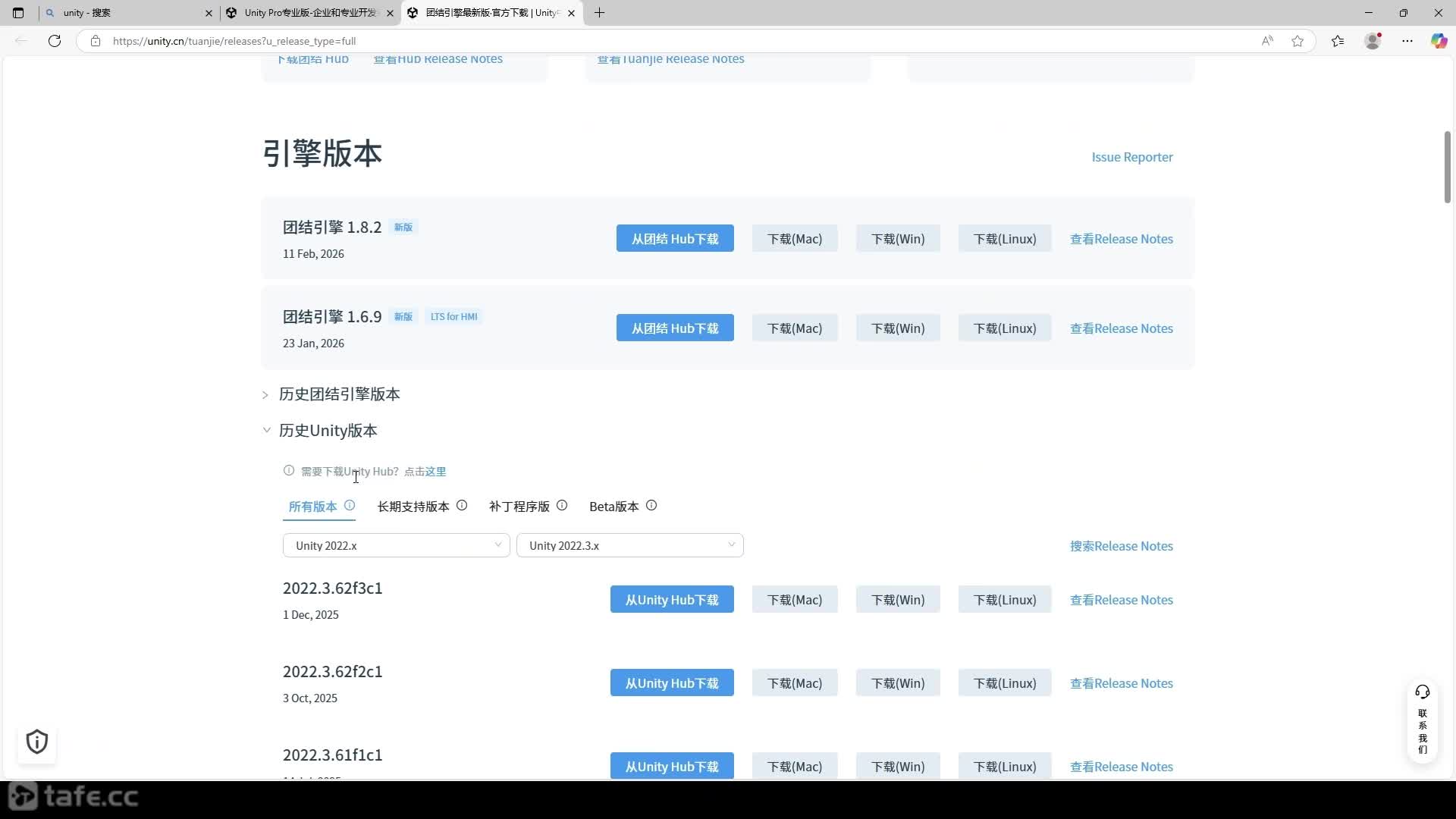Click 从Unity Hub下载 for 2022.3.61f1c1

pos(672,766)
